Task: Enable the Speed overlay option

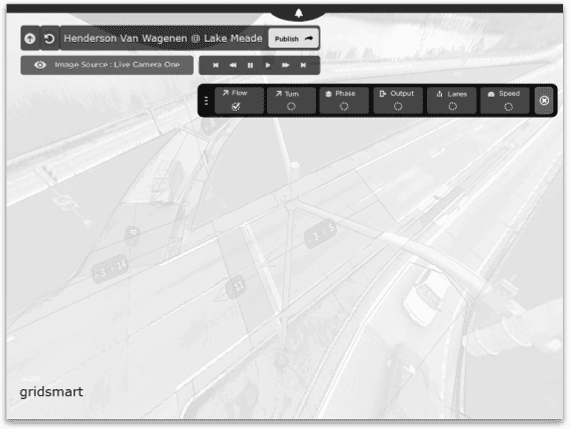Action: [509, 107]
